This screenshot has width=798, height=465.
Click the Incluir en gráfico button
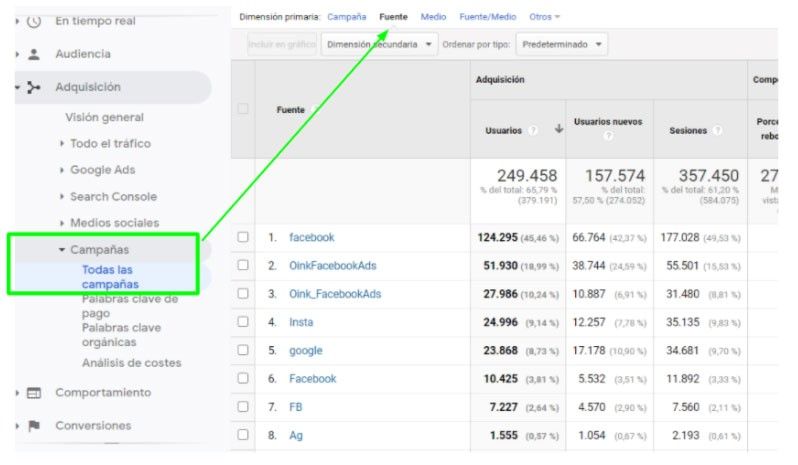click(282, 44)
